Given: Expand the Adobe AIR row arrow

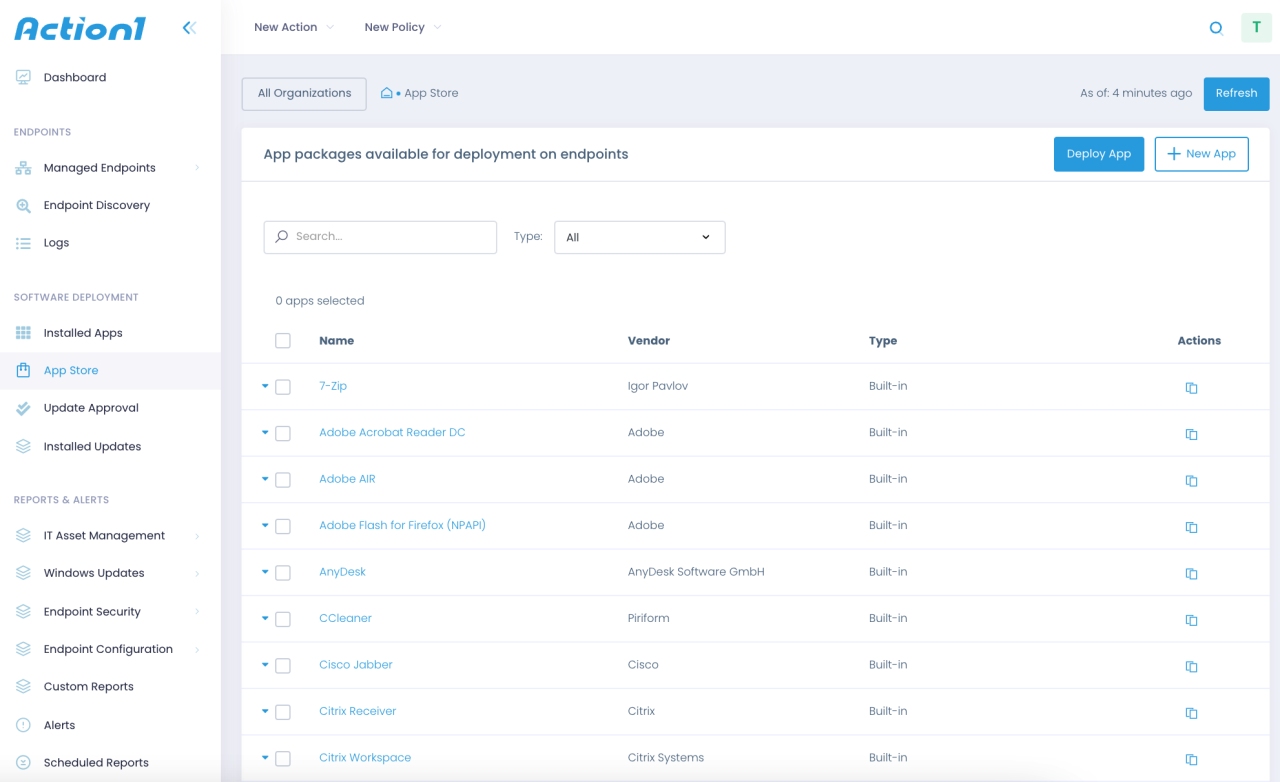Looking at the screenshot, I should [x=265, y=479].
